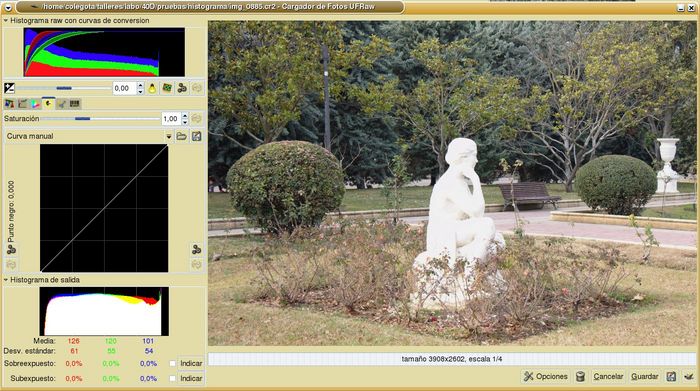700x391 pixels.
Task: Click the green film clip-highlights icon
Action: [x=167, y=88]
